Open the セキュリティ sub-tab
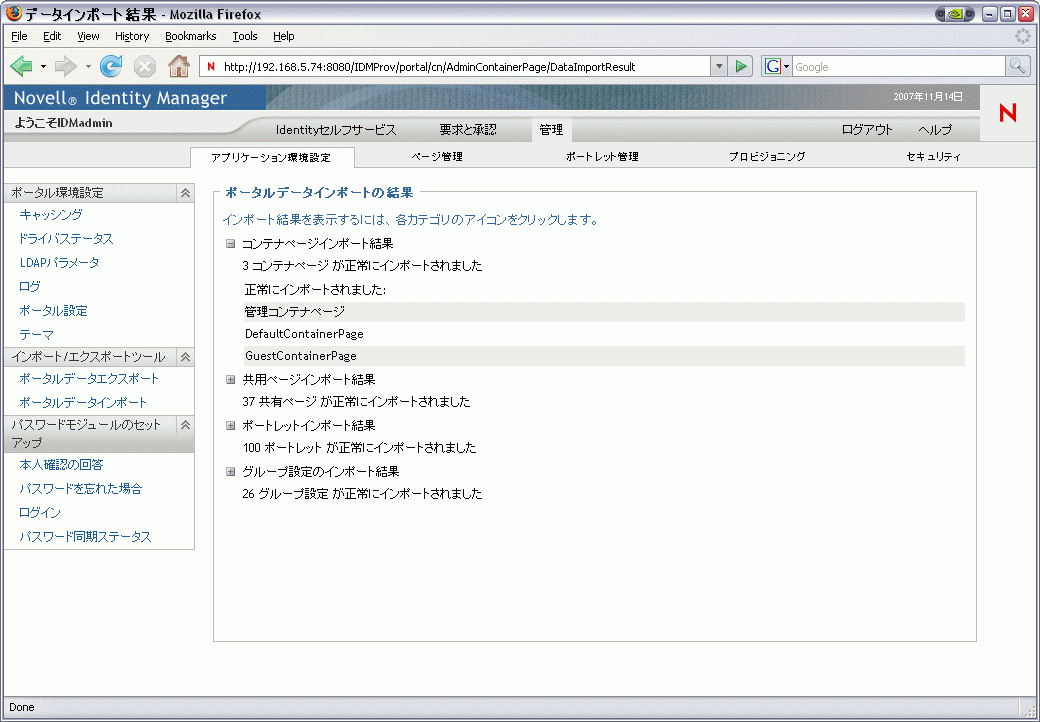This screenshot has width=1040, height=722. pyautogui.click(x=933, y=156)
